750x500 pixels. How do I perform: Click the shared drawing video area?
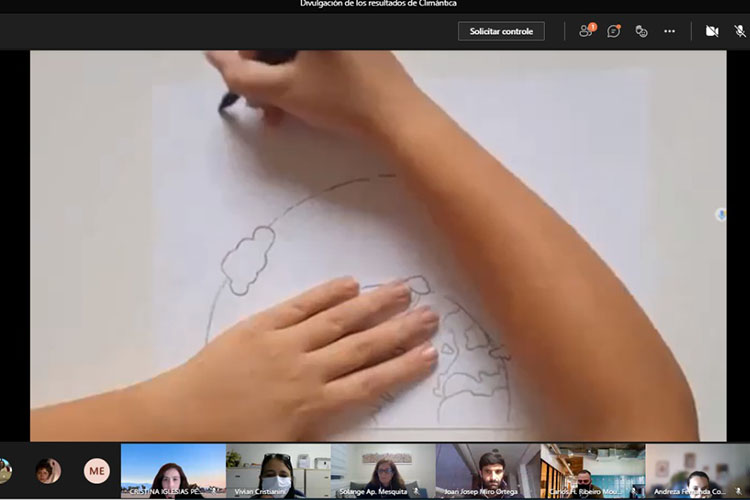pyautogui.click(x=378, y=245)
